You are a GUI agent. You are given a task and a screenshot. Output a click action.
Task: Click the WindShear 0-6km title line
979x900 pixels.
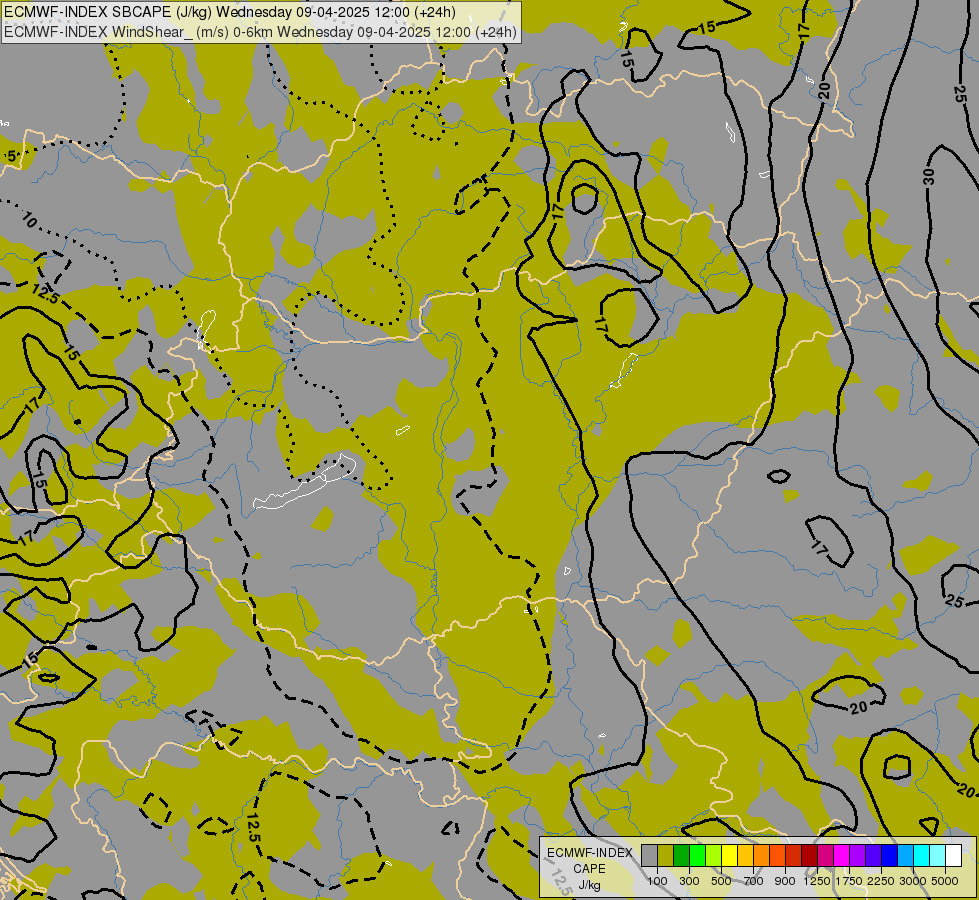pos(260,32)
